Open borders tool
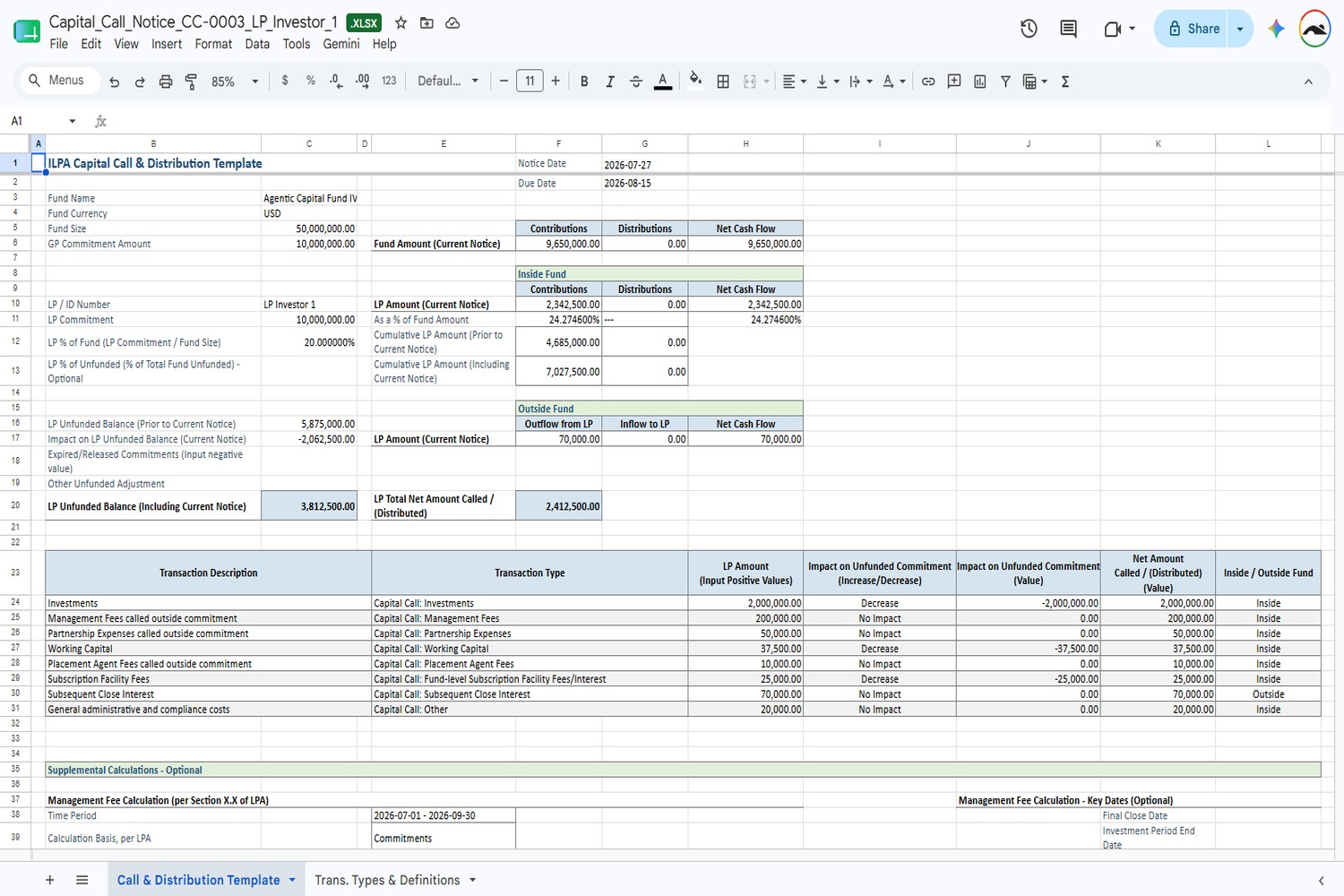 click(x=723, y=82)
